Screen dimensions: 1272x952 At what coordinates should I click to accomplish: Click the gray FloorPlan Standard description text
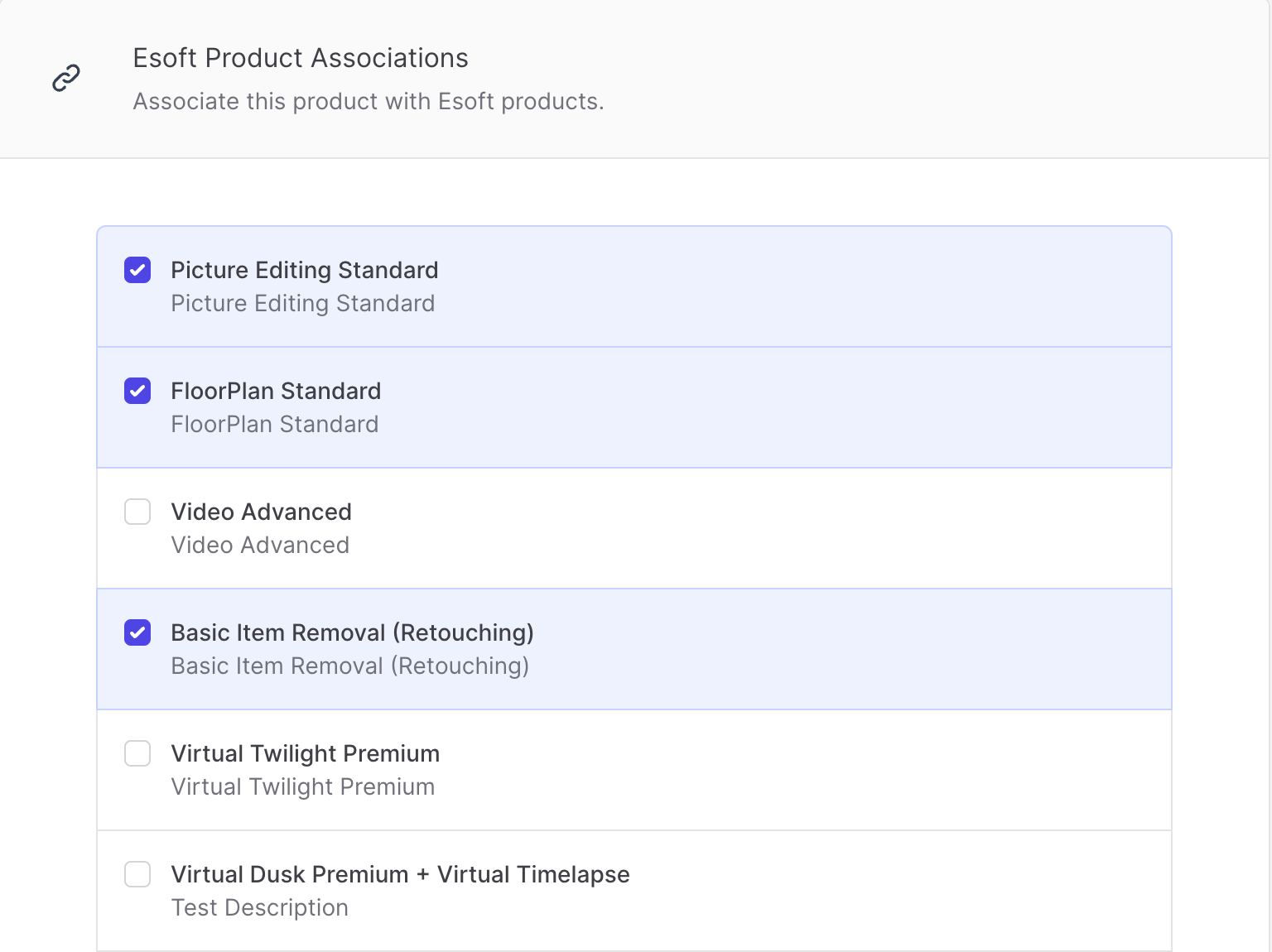coord(274,424)
